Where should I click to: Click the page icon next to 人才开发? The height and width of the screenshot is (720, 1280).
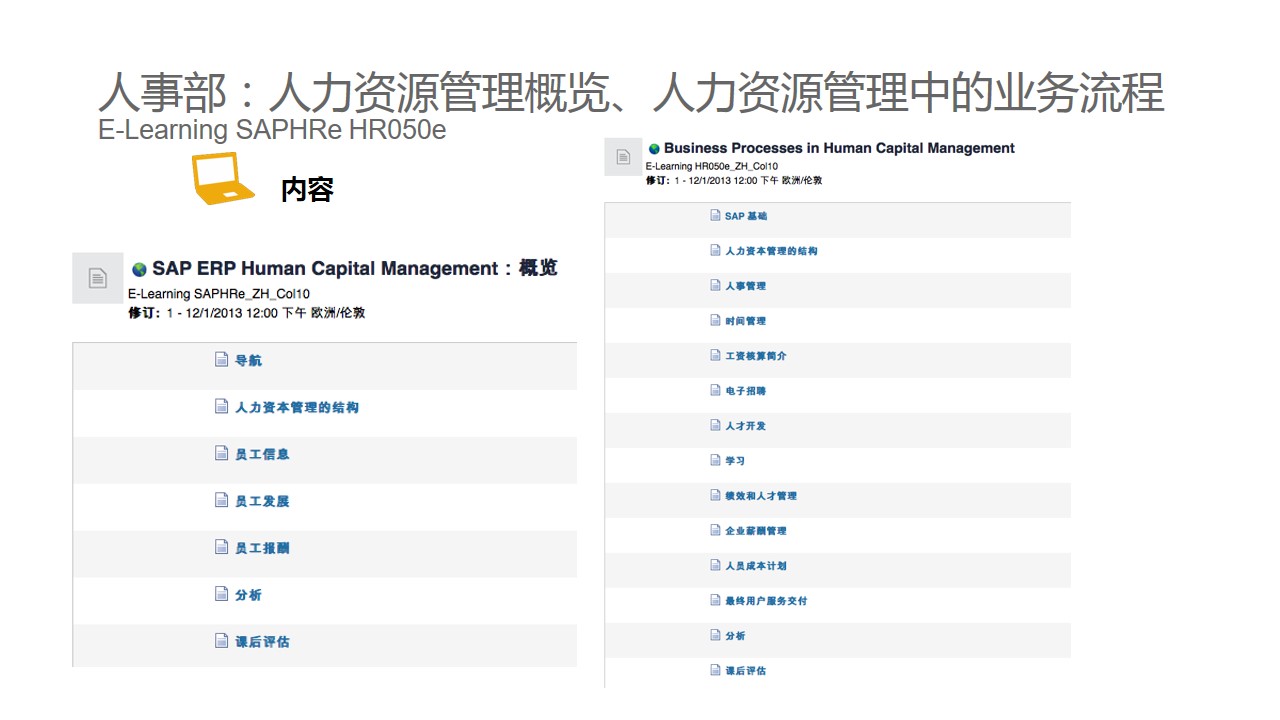pyautogui.click(x=715, y=425)
